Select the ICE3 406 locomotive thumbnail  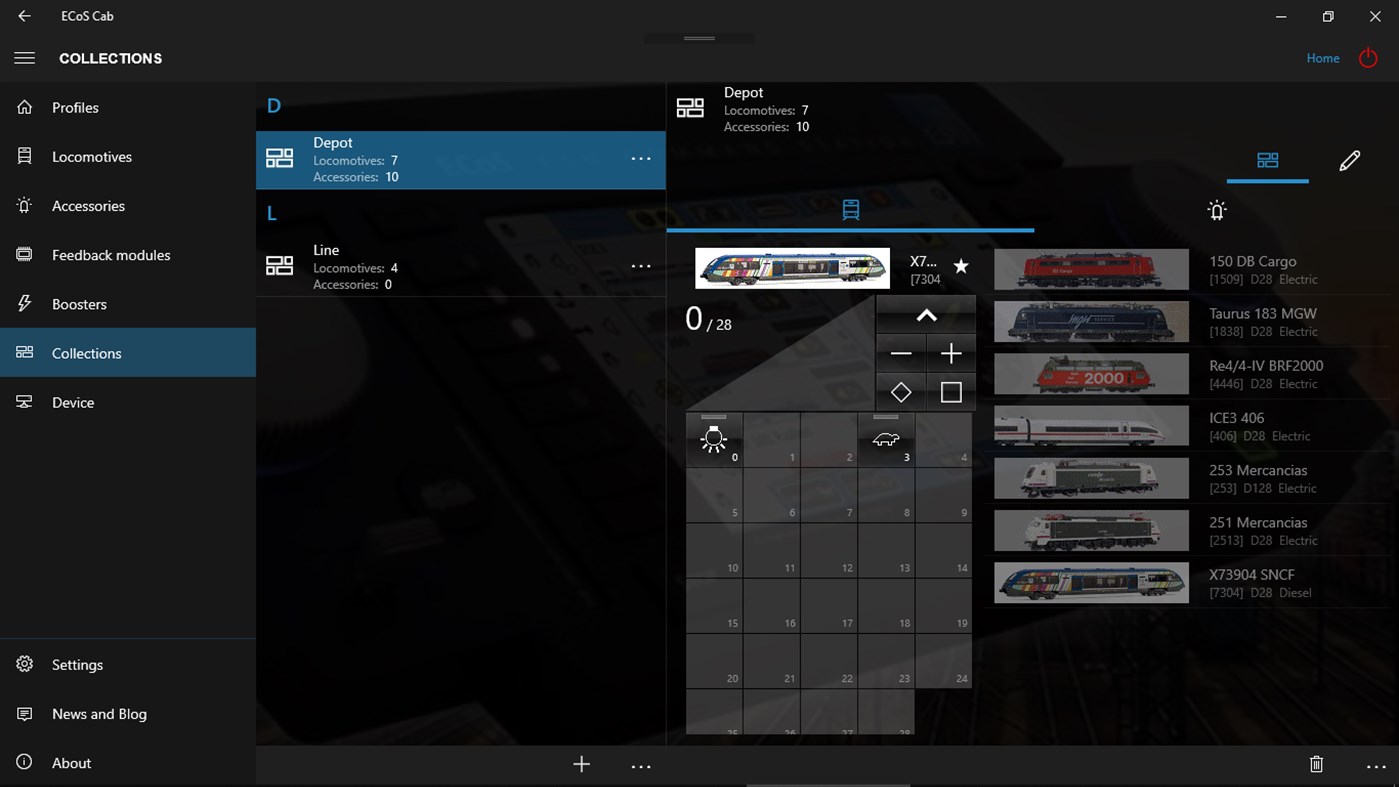click(x=1090, y=425)
